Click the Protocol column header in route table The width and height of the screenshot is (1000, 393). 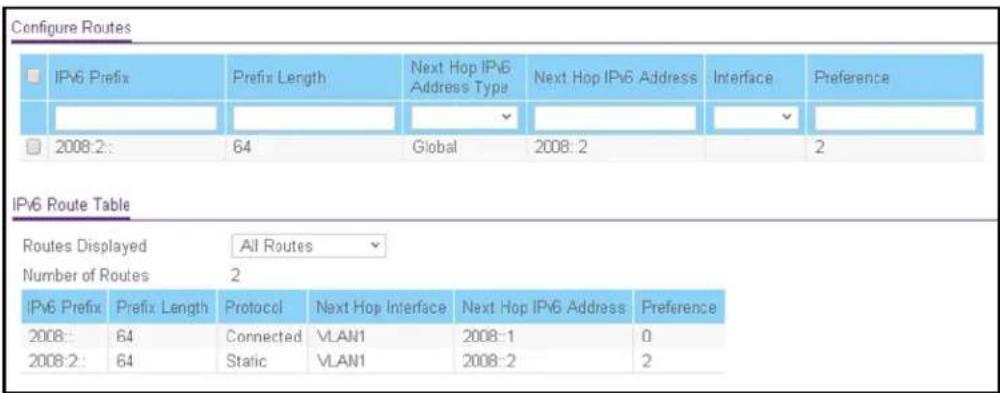pyautogui.click(x=254, y=308)
